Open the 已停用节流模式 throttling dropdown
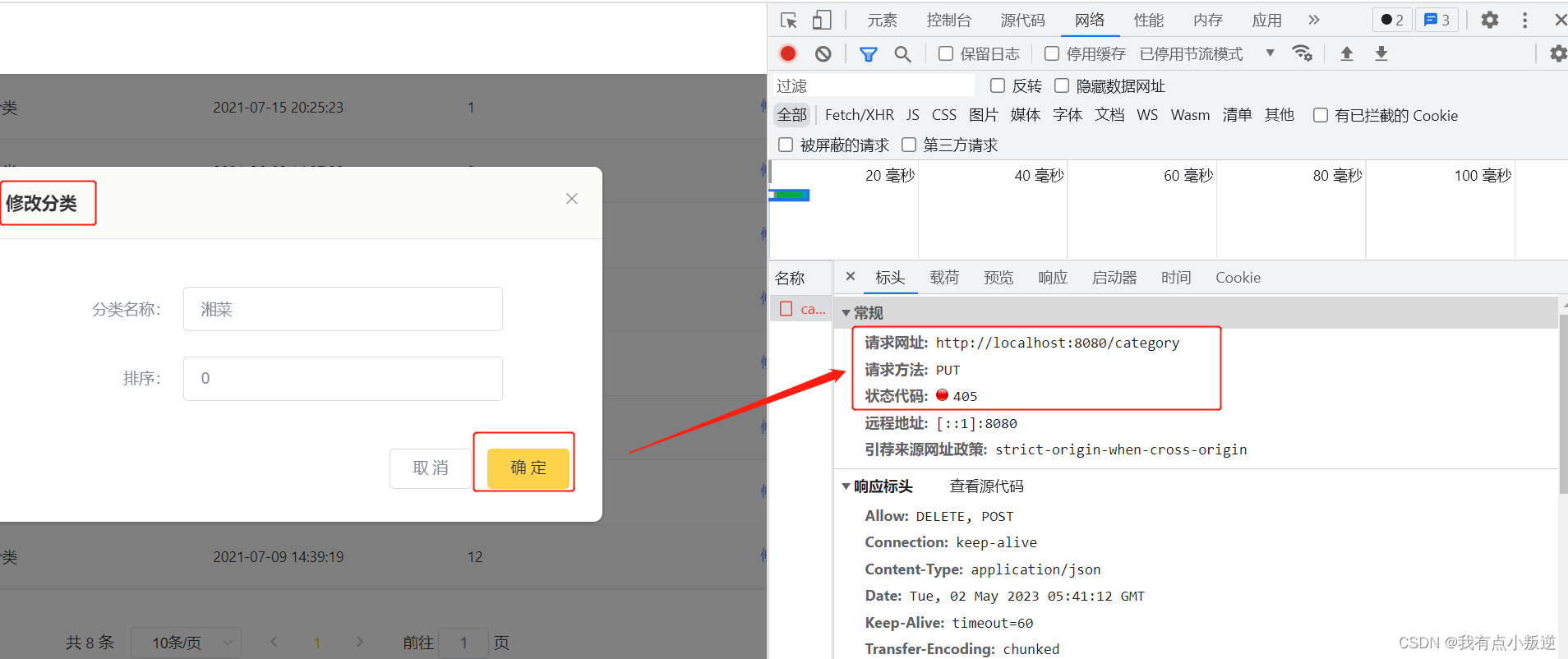Image resolution: width=1568 pixels, height=659 pixels. pyautogui.click(x=1207, y=53)
